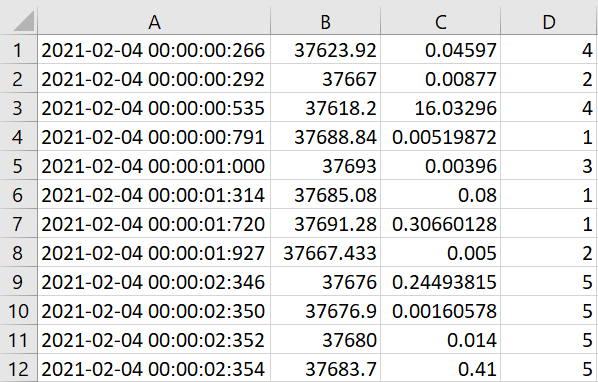Screen dimensions: 598x382
Task: Select row 5 header
Action: (19, 165)
